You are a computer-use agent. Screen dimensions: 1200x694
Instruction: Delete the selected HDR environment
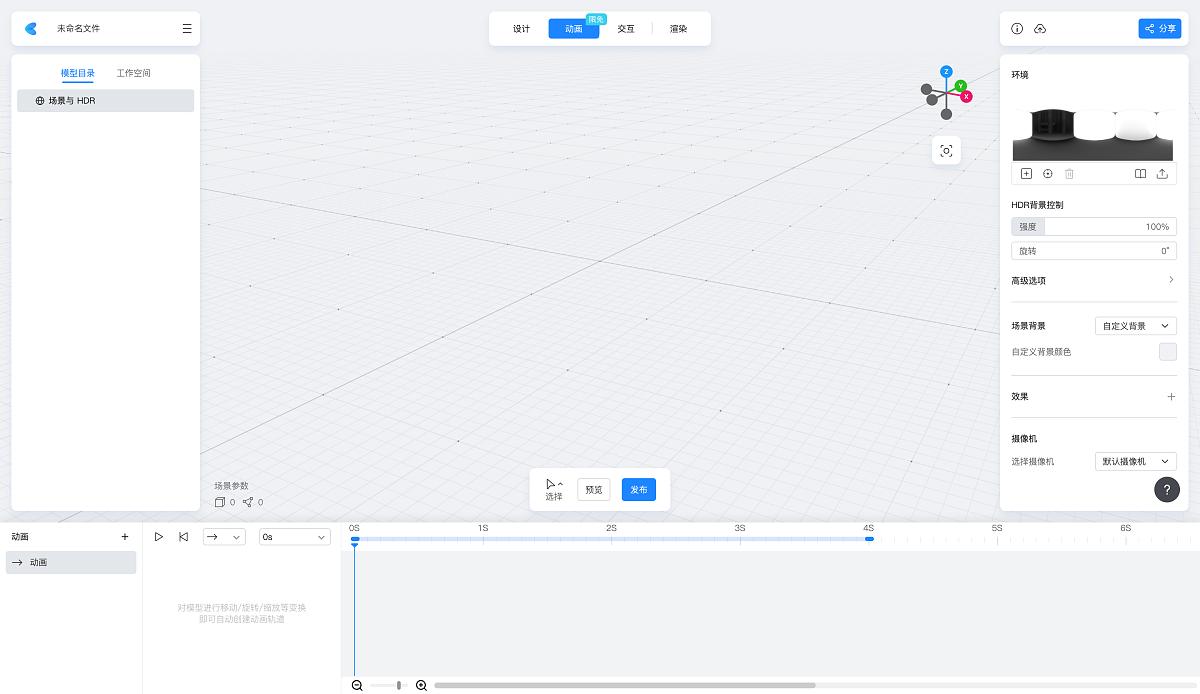pos(1069,173)
